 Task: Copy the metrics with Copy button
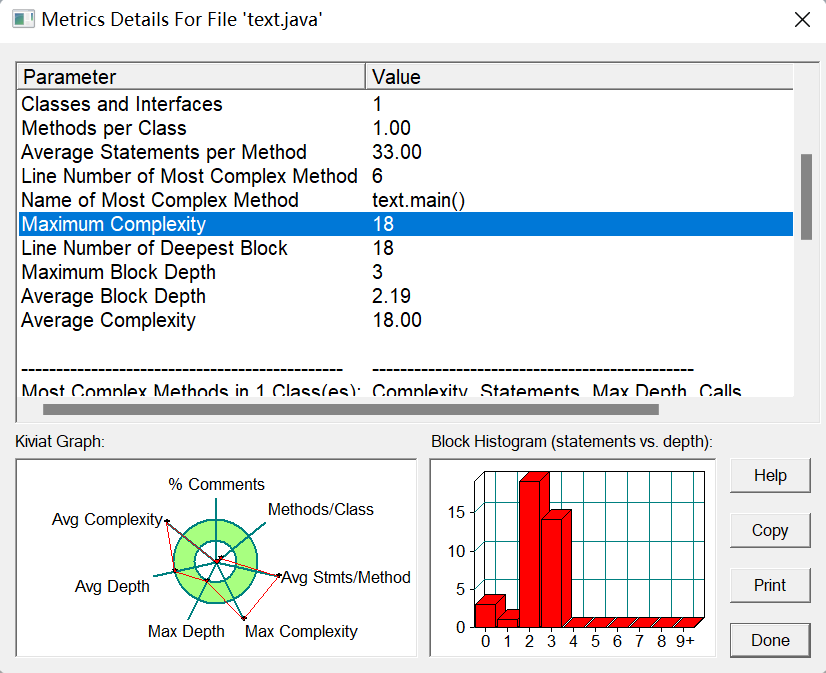coord(770,530)
